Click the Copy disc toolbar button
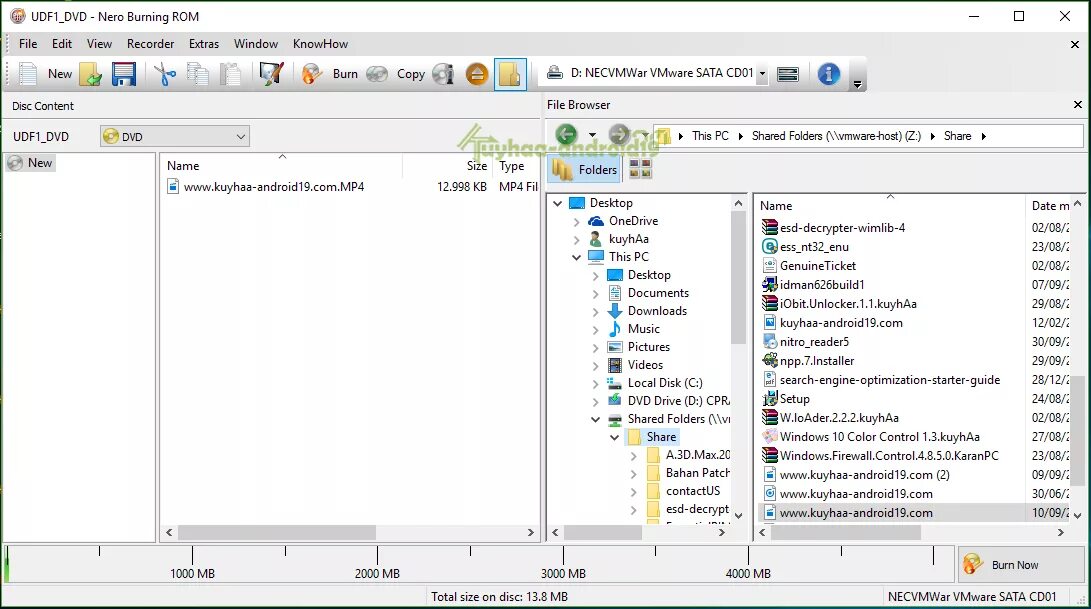The image size is (1091, 609). [x=396, y=74]
